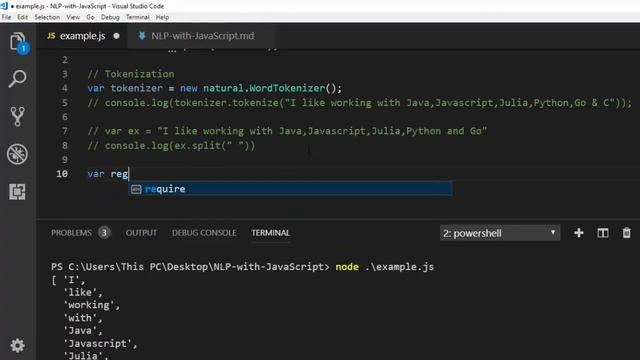The image size is (640, 360).
Task: Click the keyword icon beside require suggestion
Action: click(x=136, y=189)
